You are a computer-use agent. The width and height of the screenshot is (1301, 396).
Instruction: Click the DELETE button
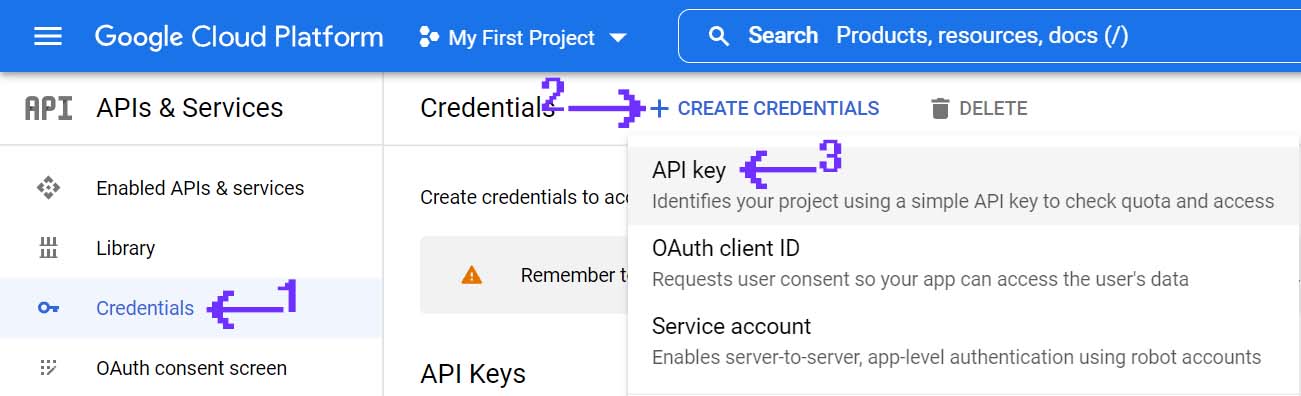tap(978, 108)
